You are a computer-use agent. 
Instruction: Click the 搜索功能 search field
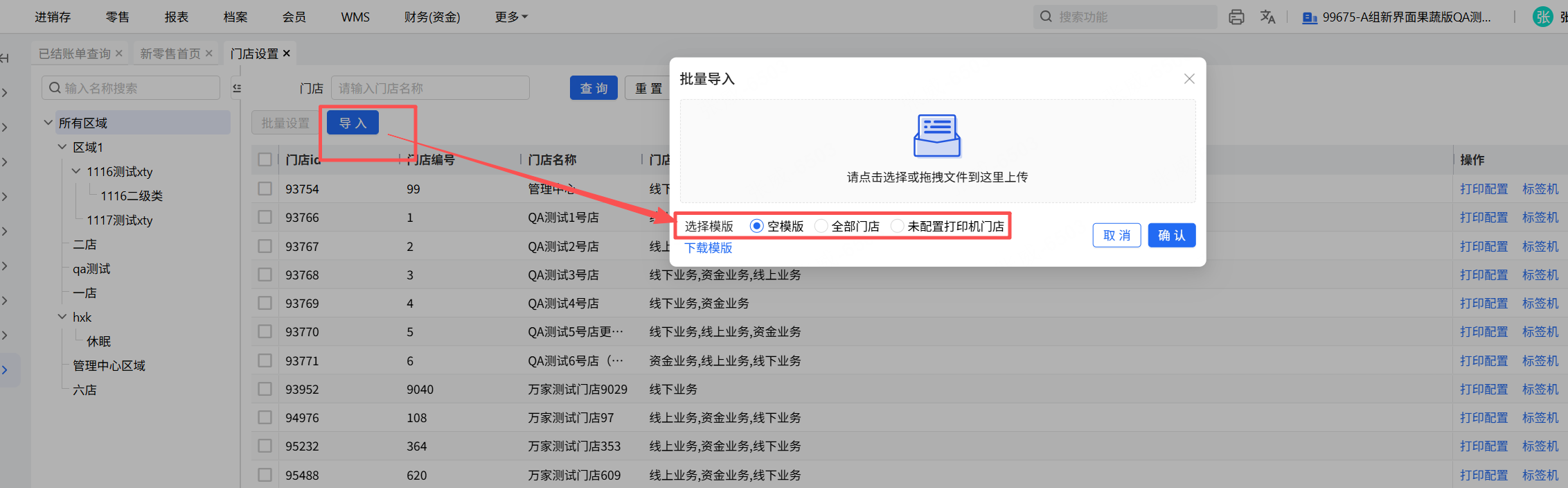[x=1125, y=17]
